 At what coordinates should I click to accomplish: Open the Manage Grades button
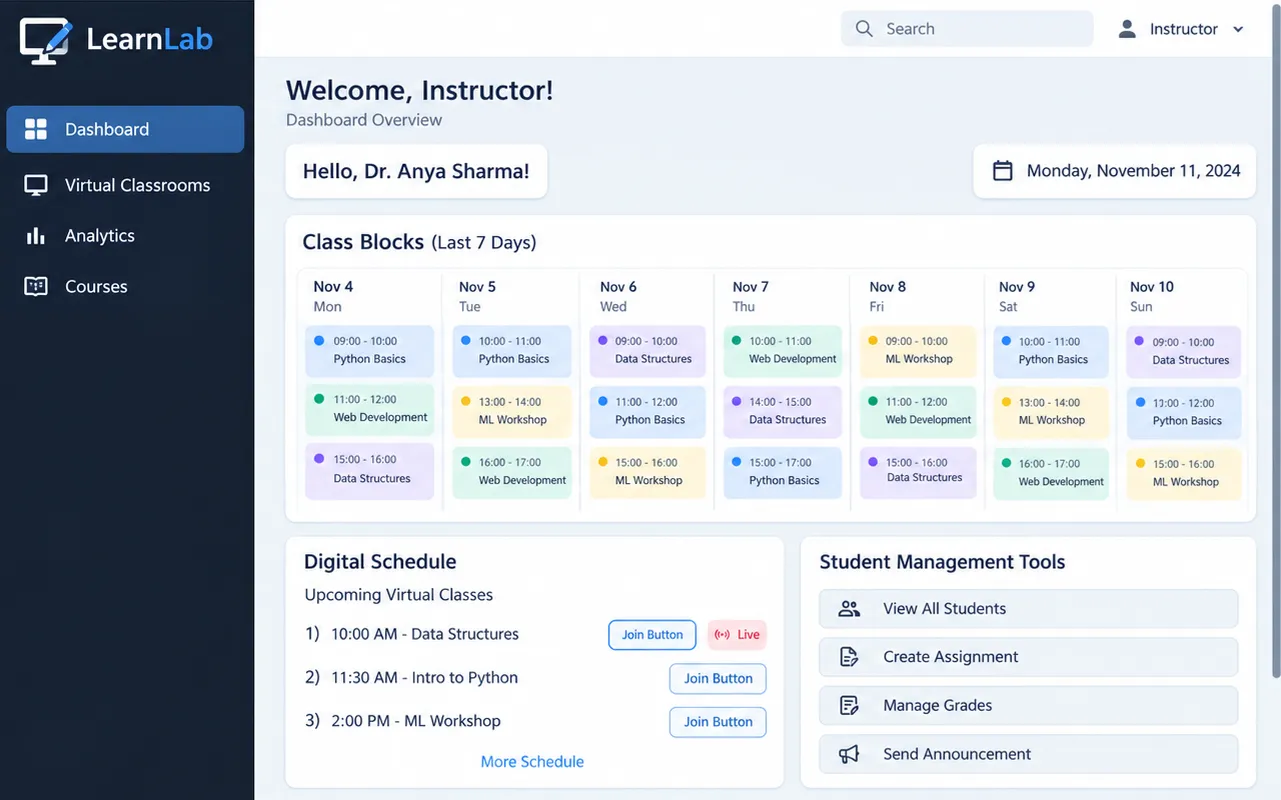pyautogui.click(x=1028, y=706)
